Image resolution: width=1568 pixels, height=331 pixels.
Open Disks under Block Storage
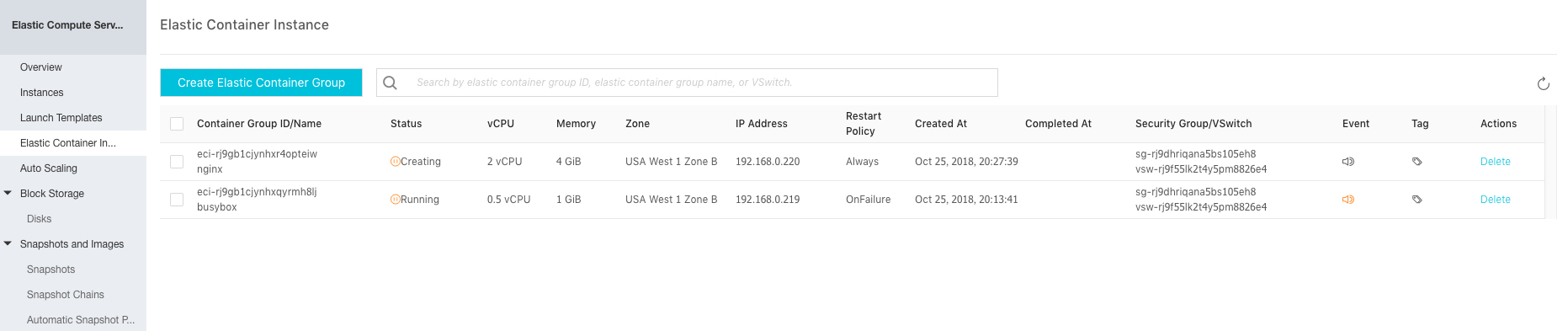39,219
